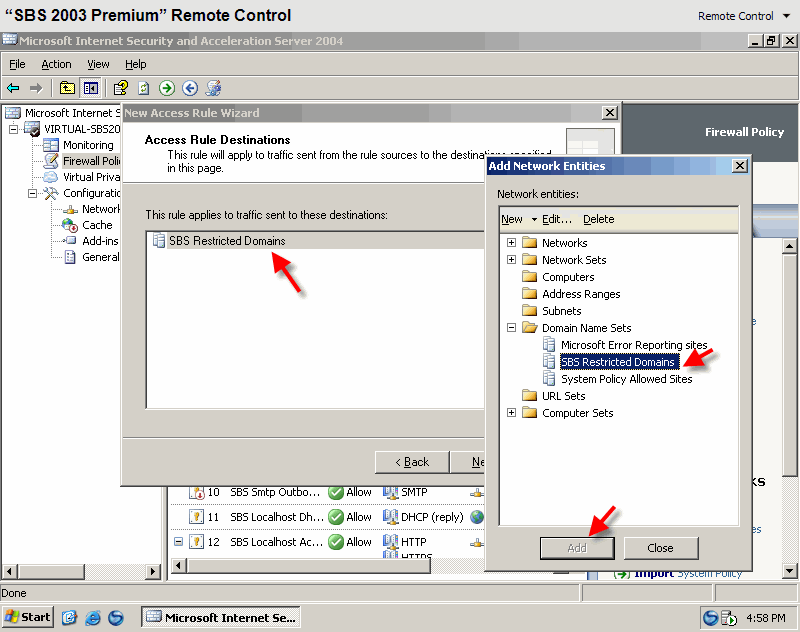The width and height of the screenshot is (800, 632).
Task: Select System Policy Allowed Sites entry
Action: pyautogui.click(x=627, y=379)
